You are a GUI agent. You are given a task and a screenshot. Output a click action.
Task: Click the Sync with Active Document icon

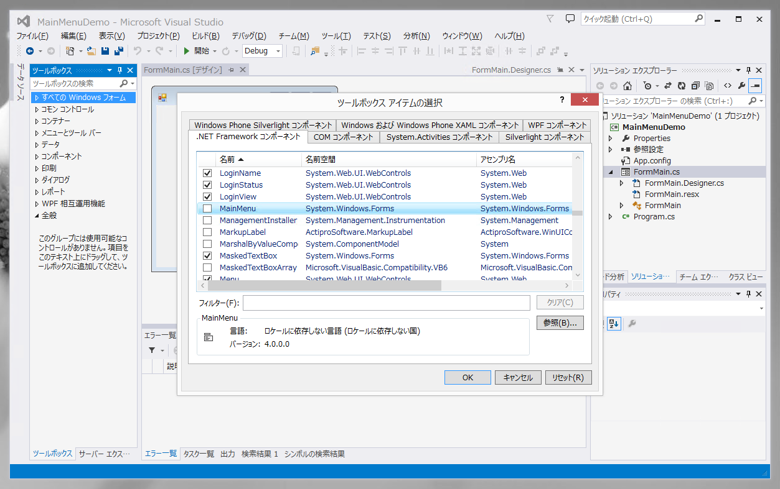pyautogui.click(x=668, y=86)
